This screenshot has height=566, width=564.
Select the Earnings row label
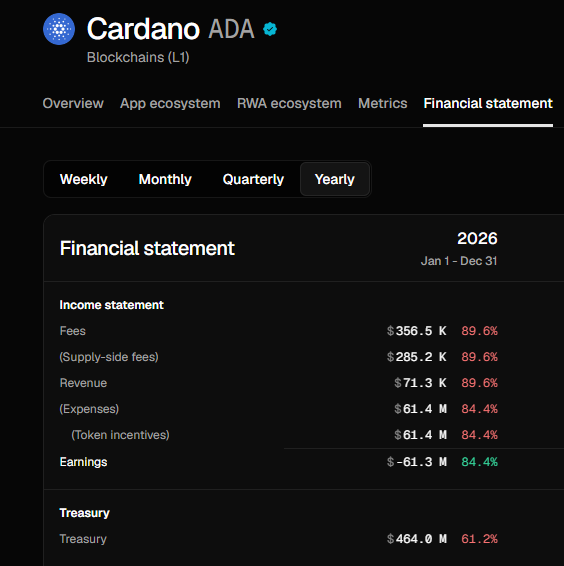point(83,462)
